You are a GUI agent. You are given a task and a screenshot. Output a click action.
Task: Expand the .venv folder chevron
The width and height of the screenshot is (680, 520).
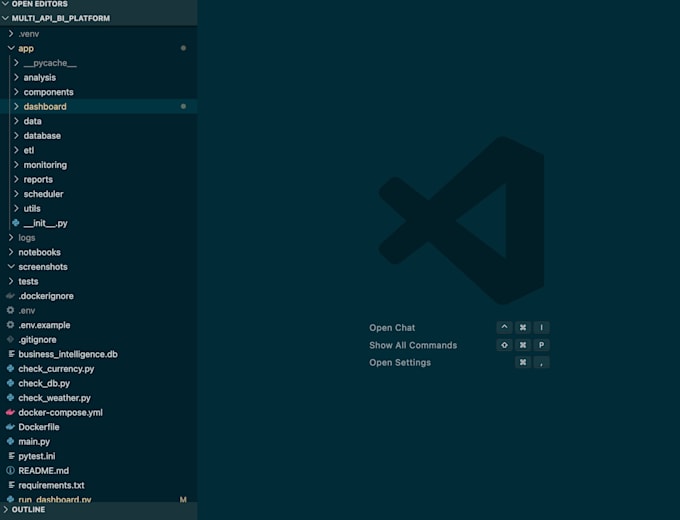pos(11,33)
